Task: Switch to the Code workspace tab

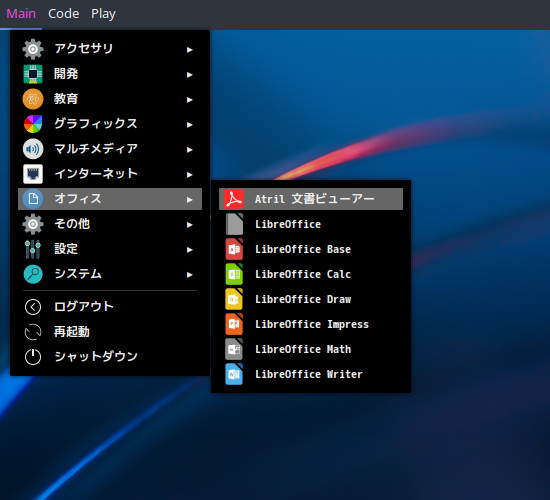Action: [63, 14]
